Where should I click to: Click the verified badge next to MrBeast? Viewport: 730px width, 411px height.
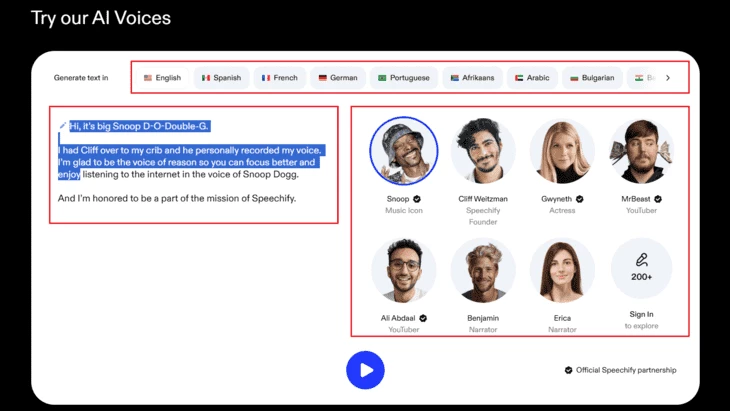tap(658, 199)
